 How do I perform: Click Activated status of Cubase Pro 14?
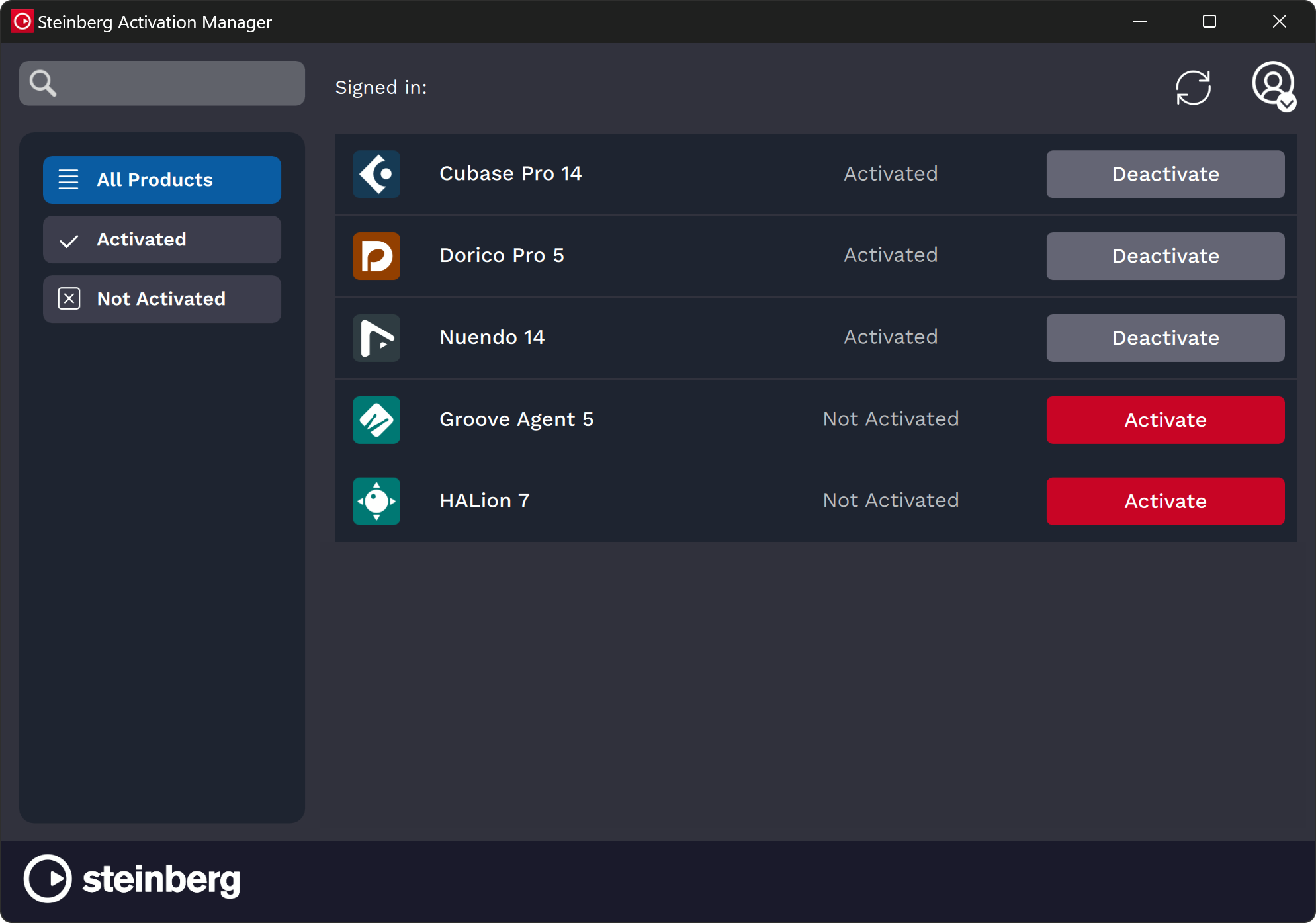click(891, 174)
